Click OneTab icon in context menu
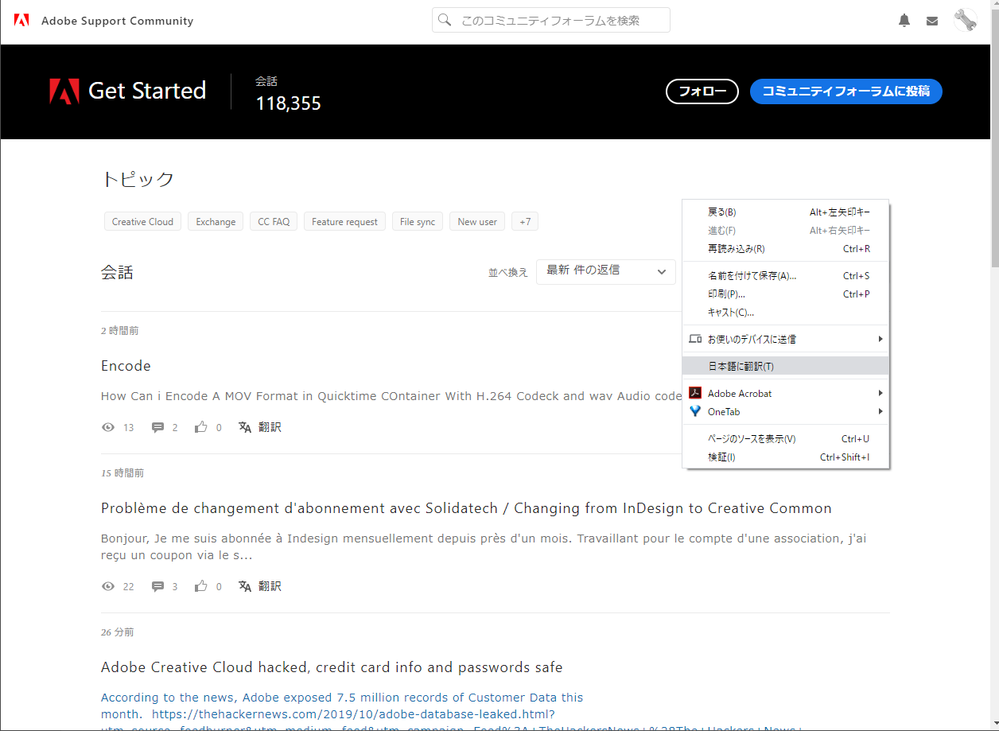 point(695,412)
